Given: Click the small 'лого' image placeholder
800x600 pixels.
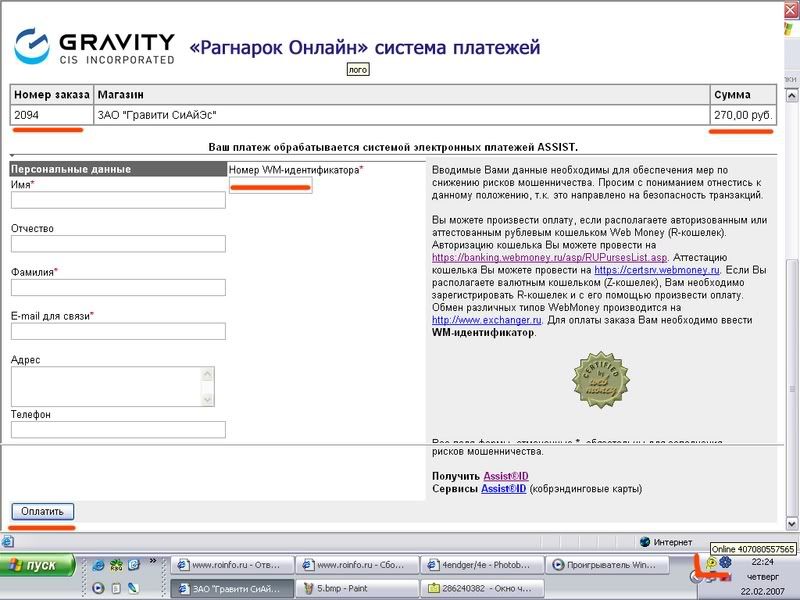Looking at the screenshot, I should click(358, 70).
